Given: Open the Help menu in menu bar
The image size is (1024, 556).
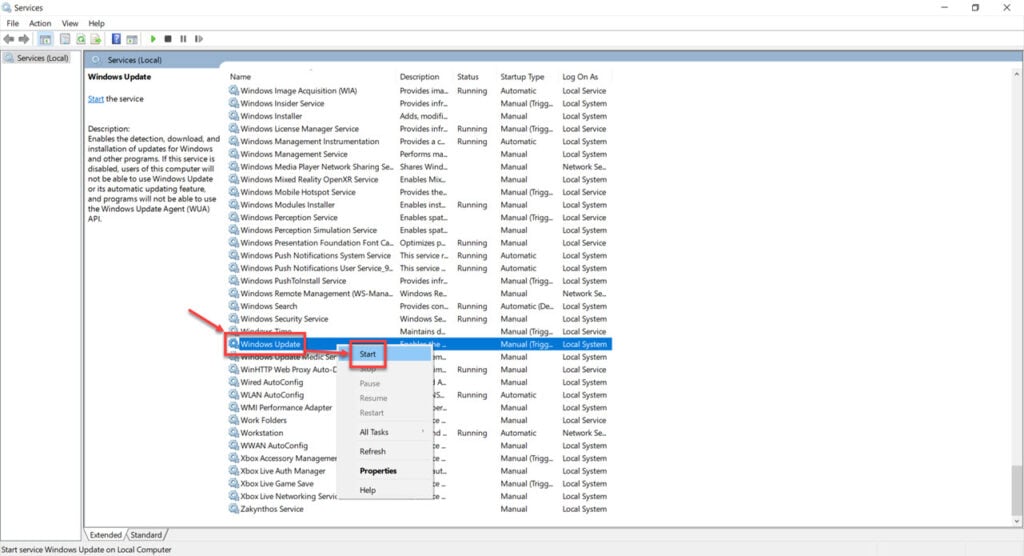Looking at the screenshot, I should (97, 23).
